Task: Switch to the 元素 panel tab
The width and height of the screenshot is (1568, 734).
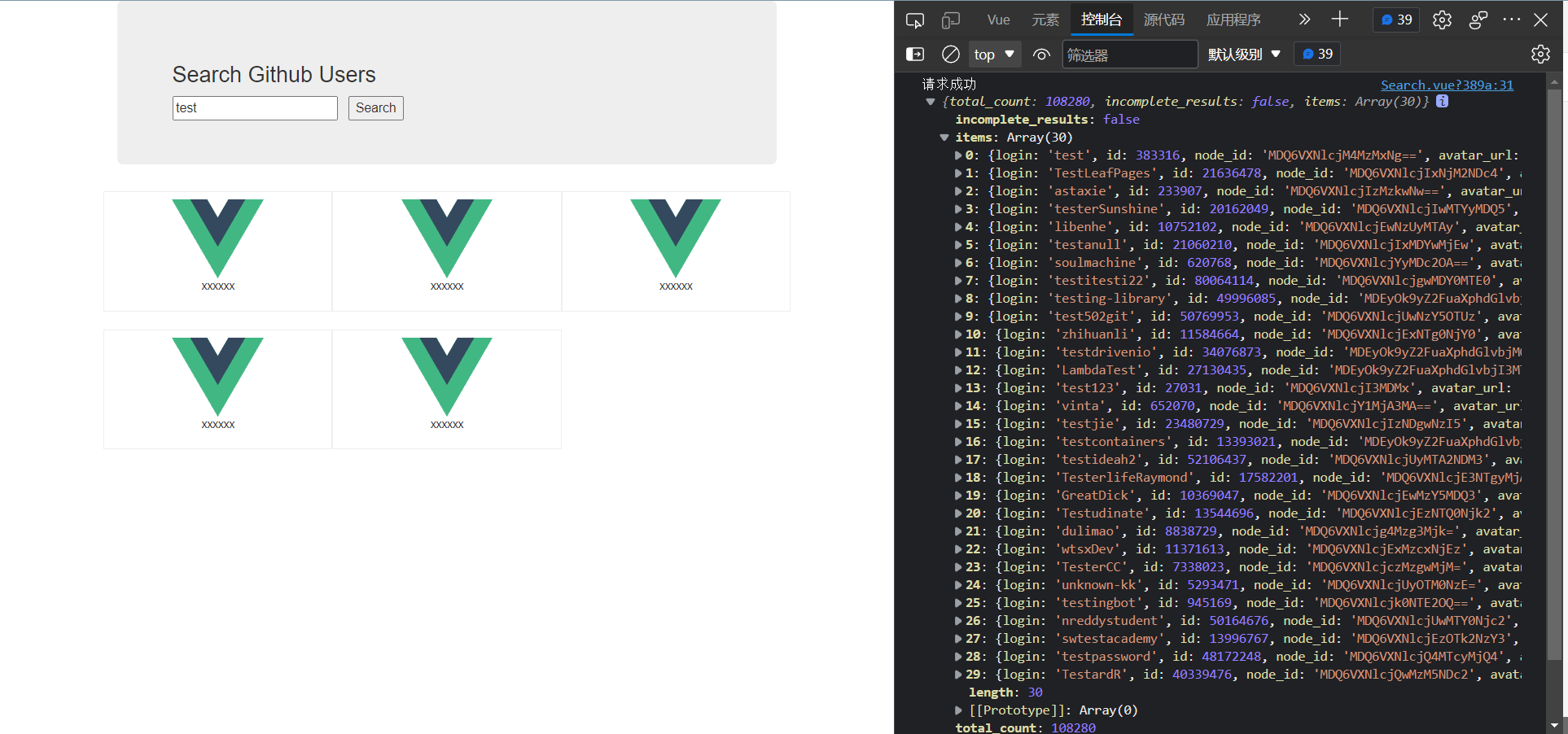Action: click(x=1045, y=20)
